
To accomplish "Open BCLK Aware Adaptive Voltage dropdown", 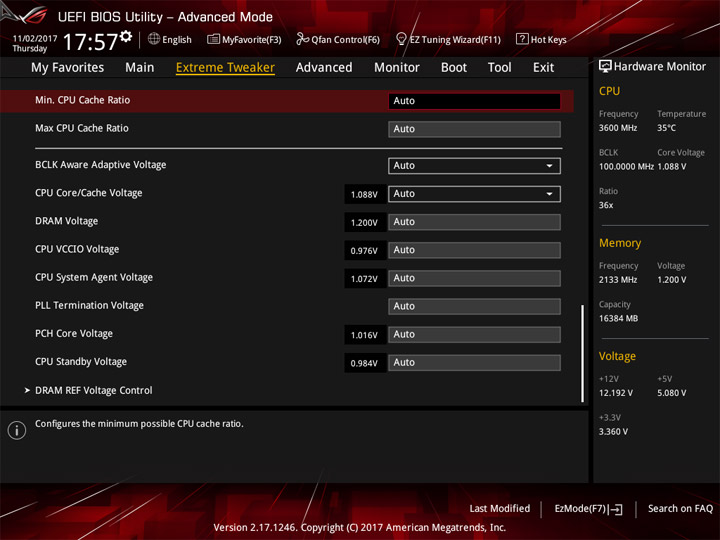I will coord(474,166).
